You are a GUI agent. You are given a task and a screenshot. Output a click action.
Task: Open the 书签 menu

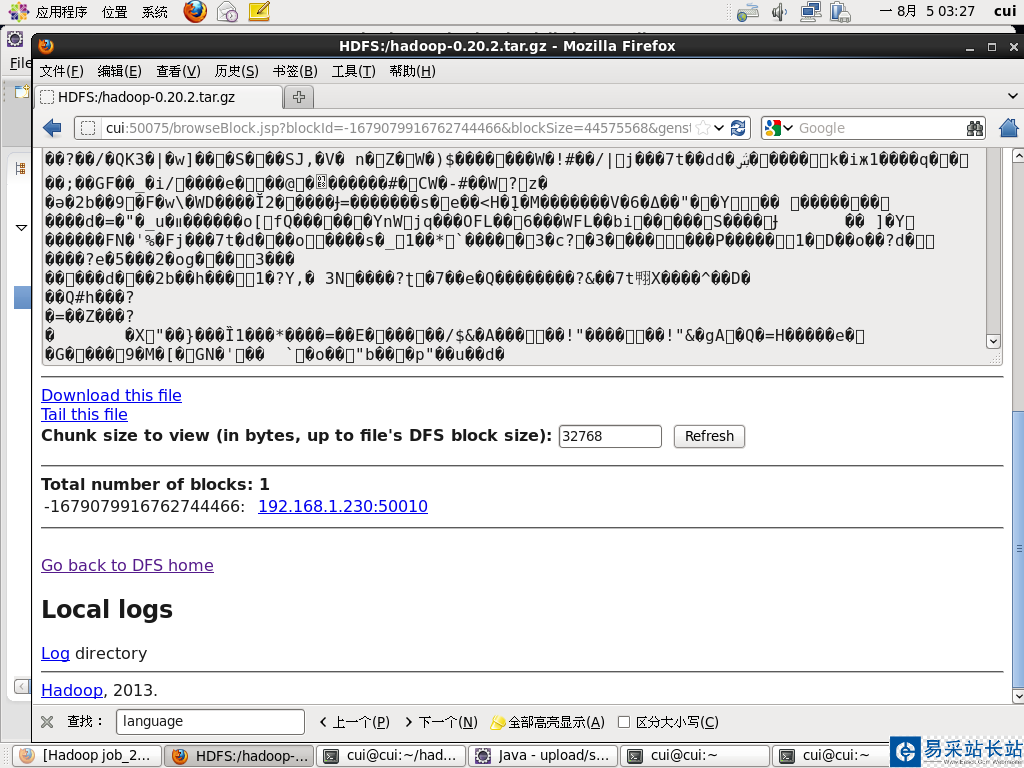295,71
